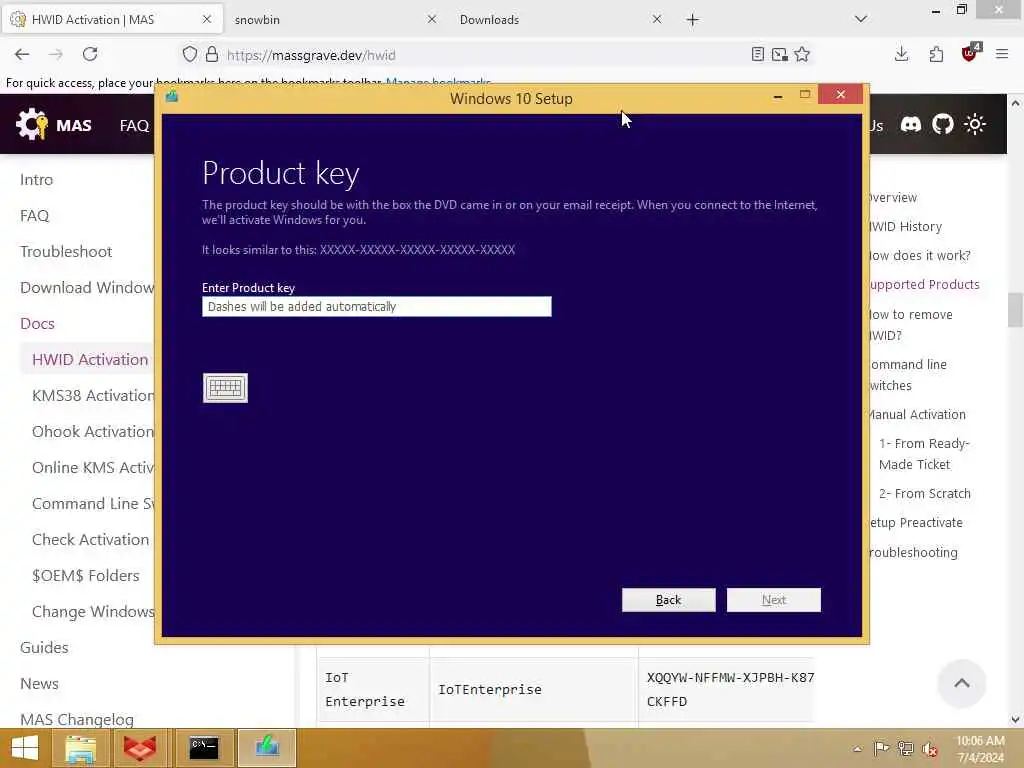
Task: Jump to How does it work? section
Action: pos(921,255)
